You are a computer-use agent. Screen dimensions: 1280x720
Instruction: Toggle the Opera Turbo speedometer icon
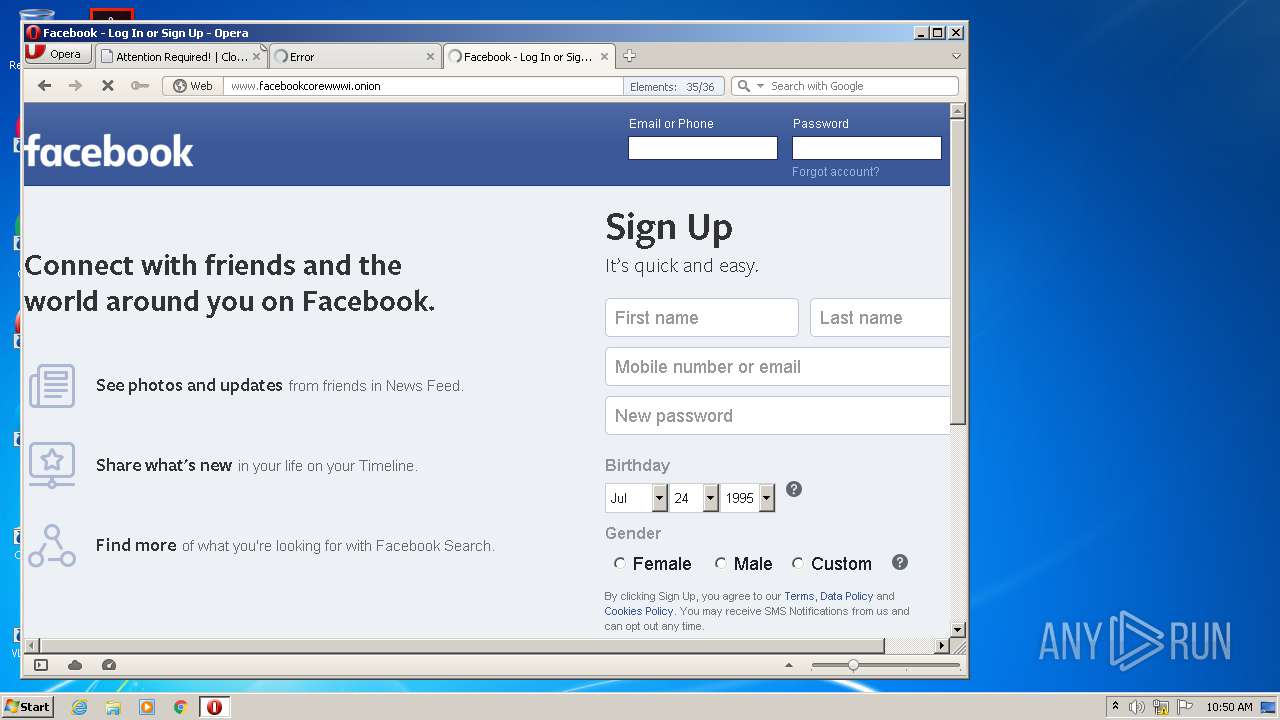coord(109,665)
